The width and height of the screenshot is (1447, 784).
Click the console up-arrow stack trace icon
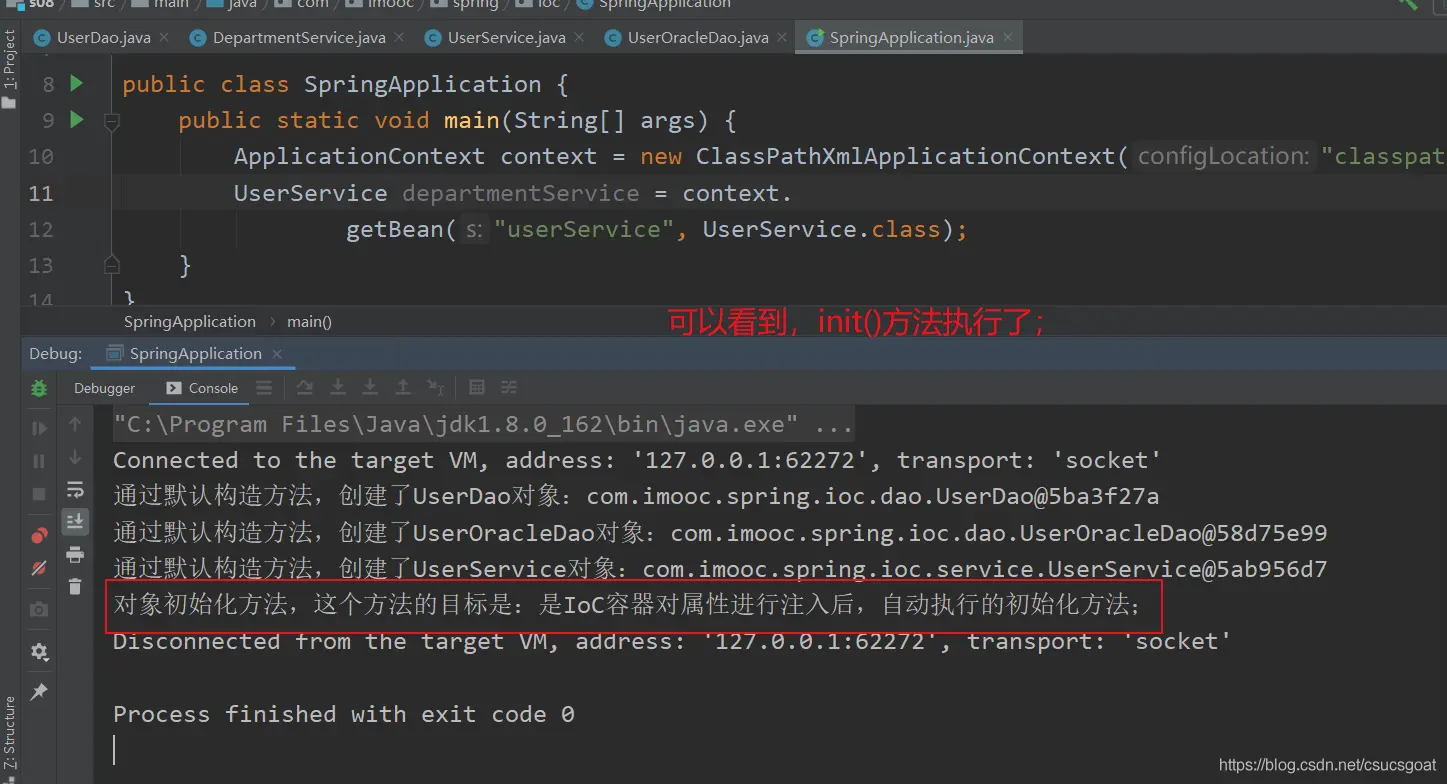tap(75, 424)
